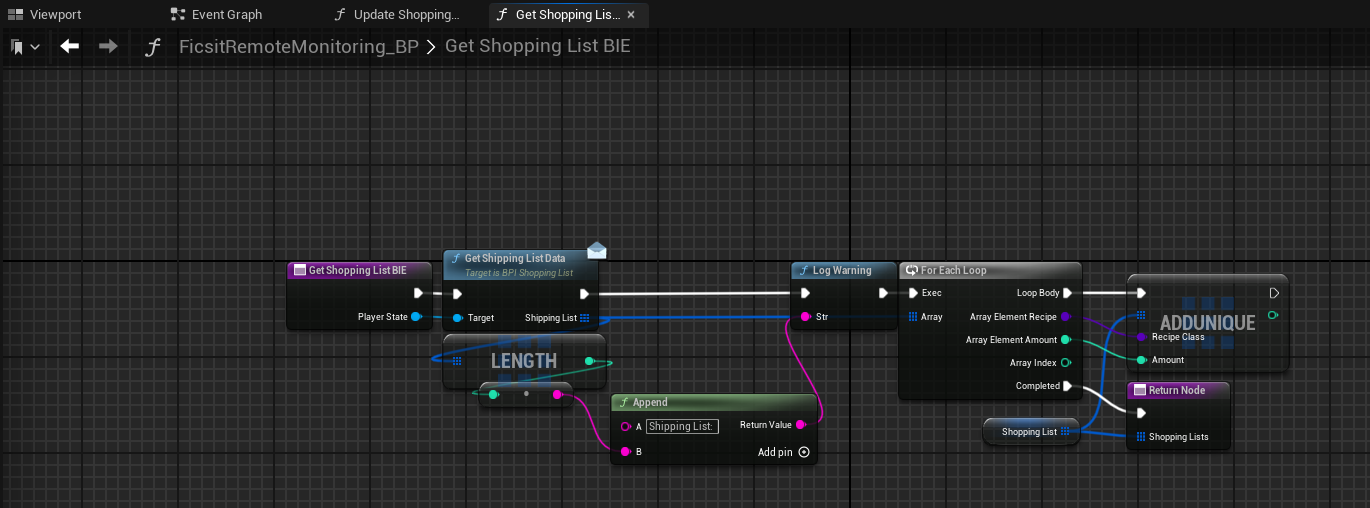
Task: Select the Append node header
Action: [714, 402]
